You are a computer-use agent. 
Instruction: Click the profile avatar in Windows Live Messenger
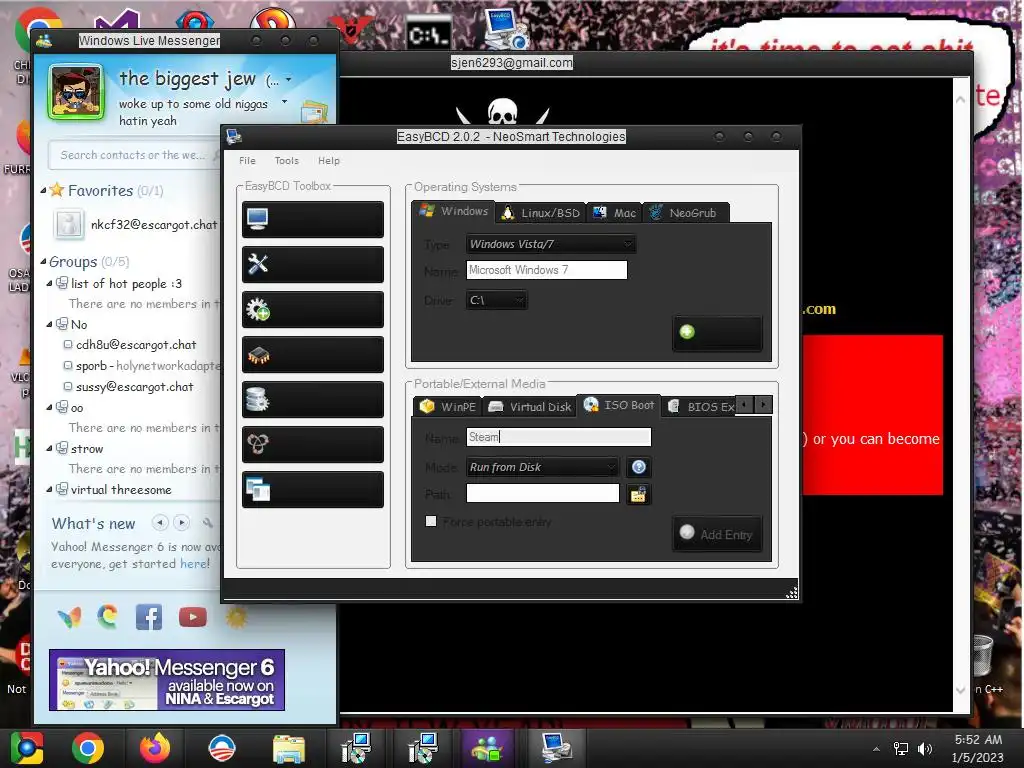tap(76, 92)
